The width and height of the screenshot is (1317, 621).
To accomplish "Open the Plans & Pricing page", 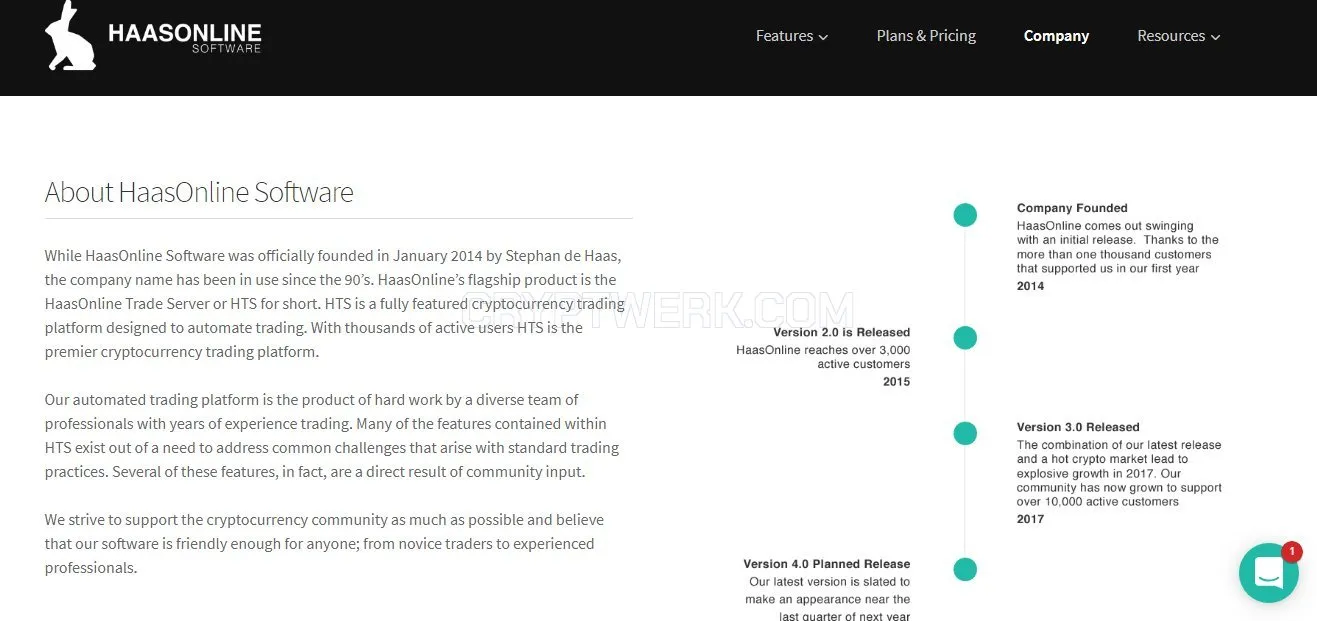I will point(926,36).
